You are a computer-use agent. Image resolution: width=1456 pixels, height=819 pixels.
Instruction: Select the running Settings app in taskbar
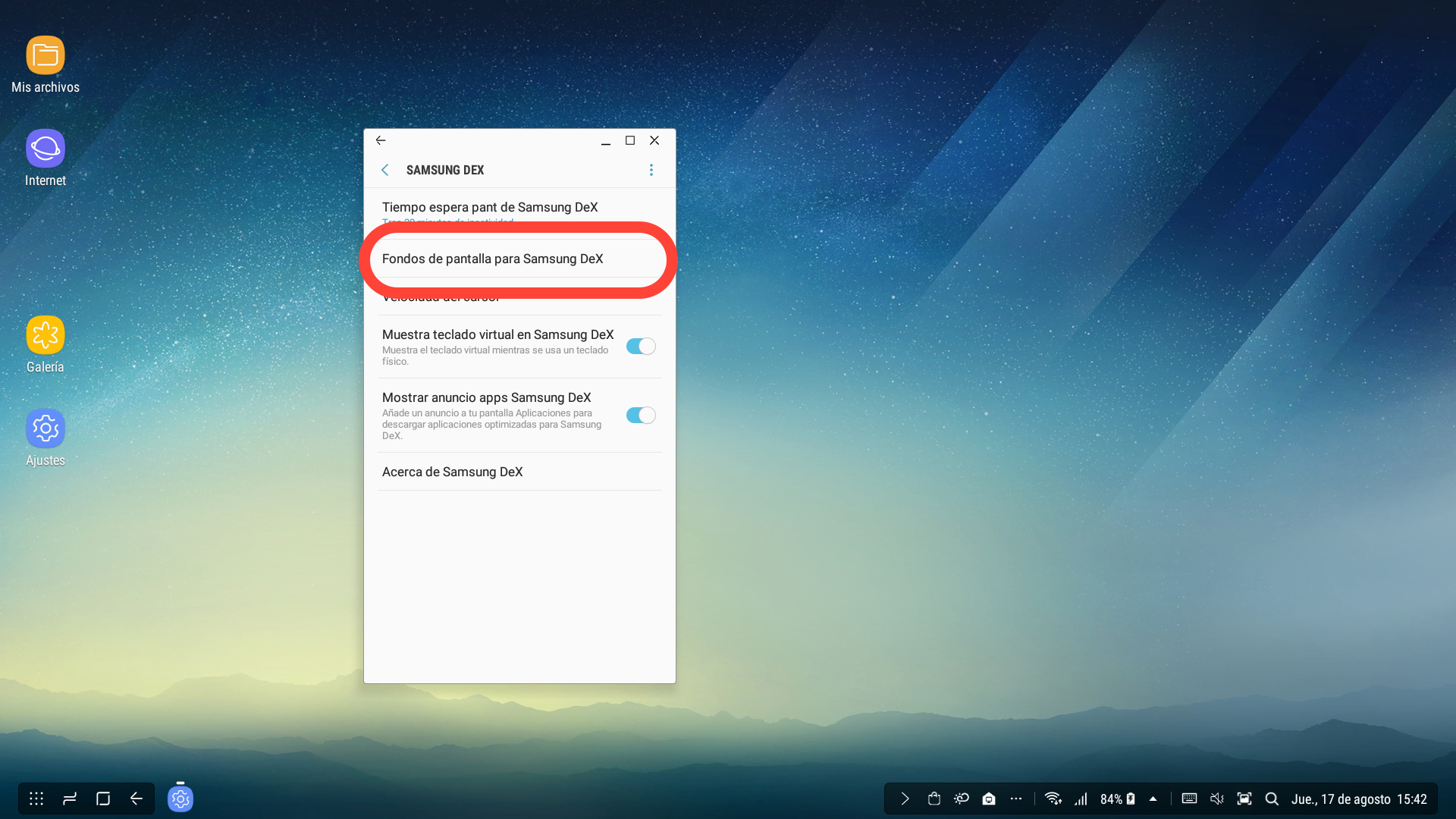coord(180,799)
